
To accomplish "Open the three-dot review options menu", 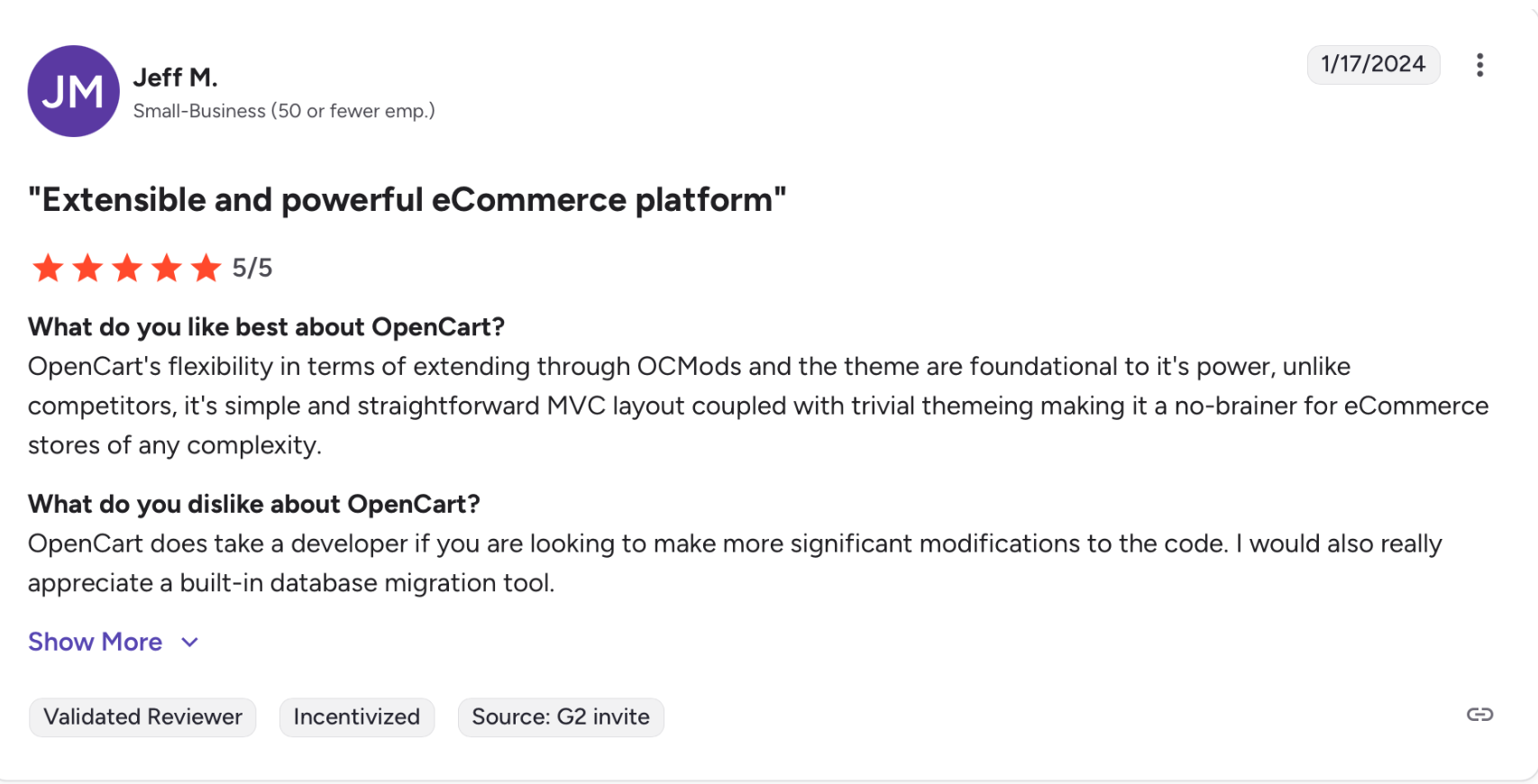I will coord(1479,65).
